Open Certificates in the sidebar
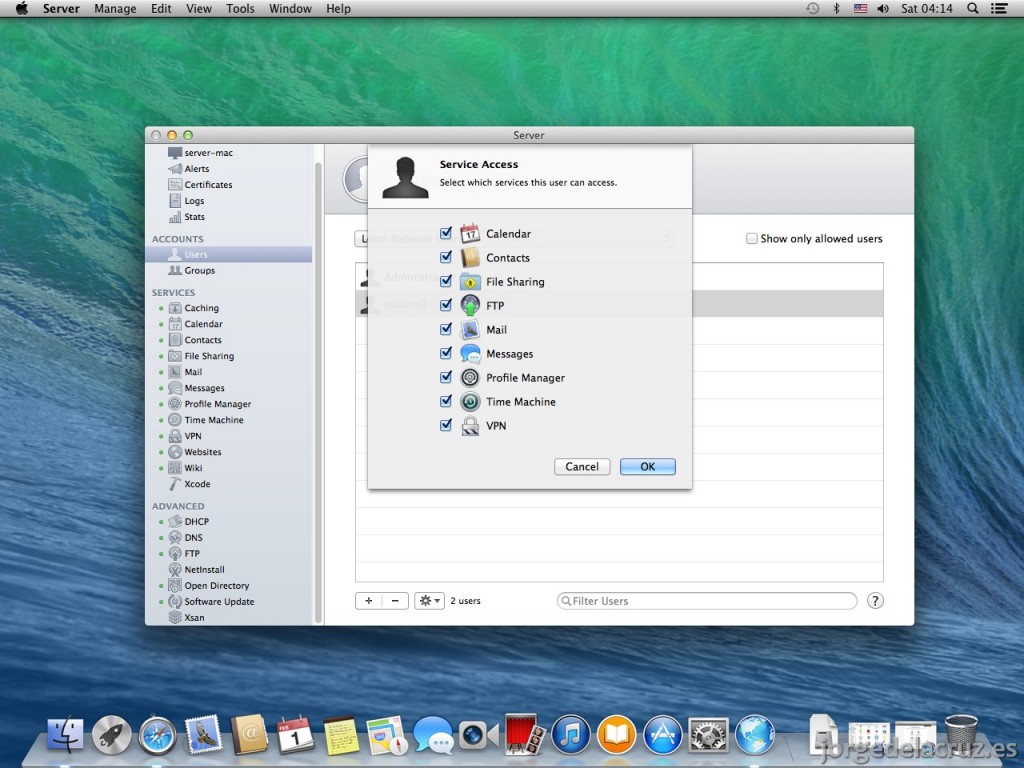The image size is (1024, 768). pyautogui.click(x=200, y=185)
